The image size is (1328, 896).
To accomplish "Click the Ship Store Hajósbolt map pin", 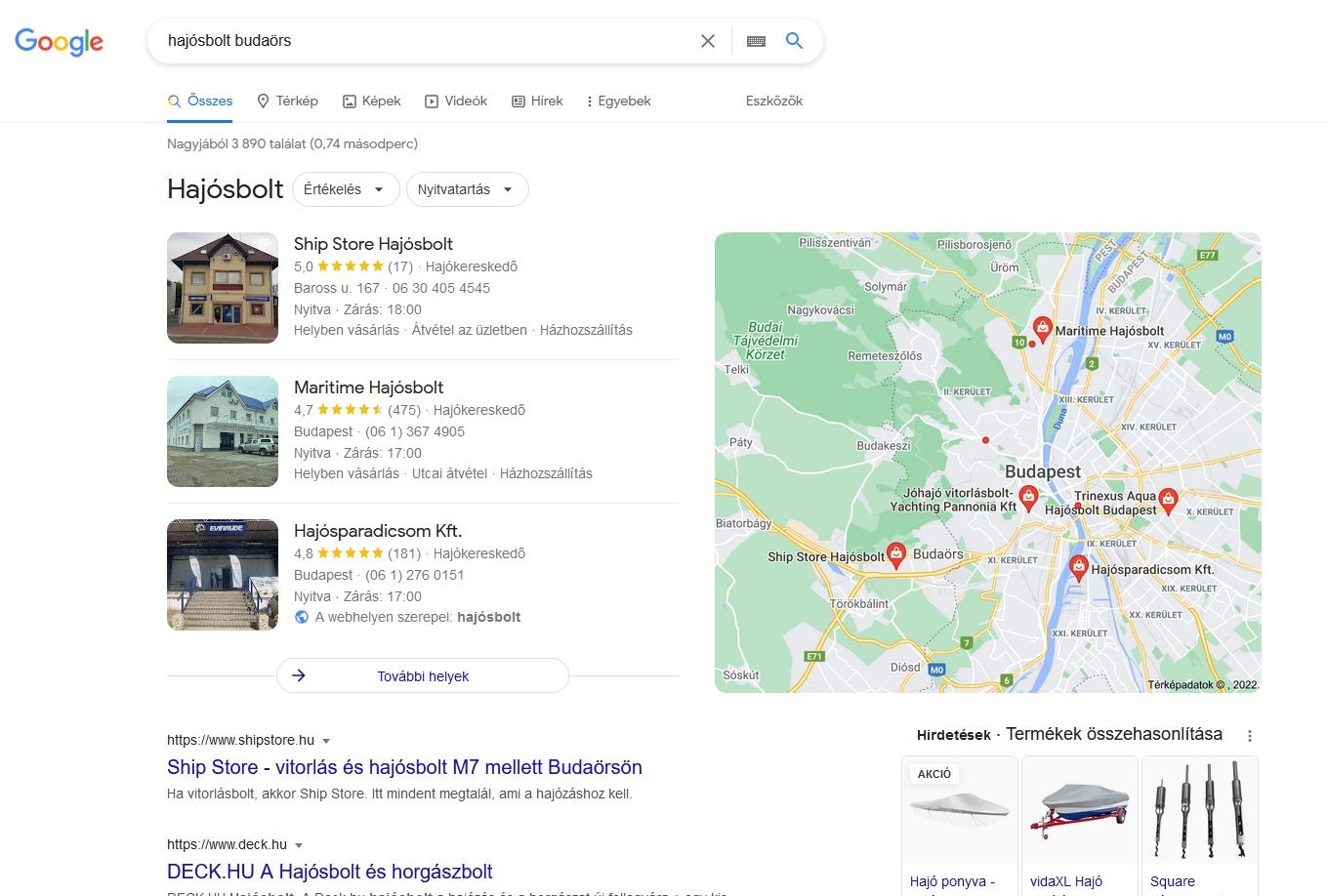I will click(895, 553).
